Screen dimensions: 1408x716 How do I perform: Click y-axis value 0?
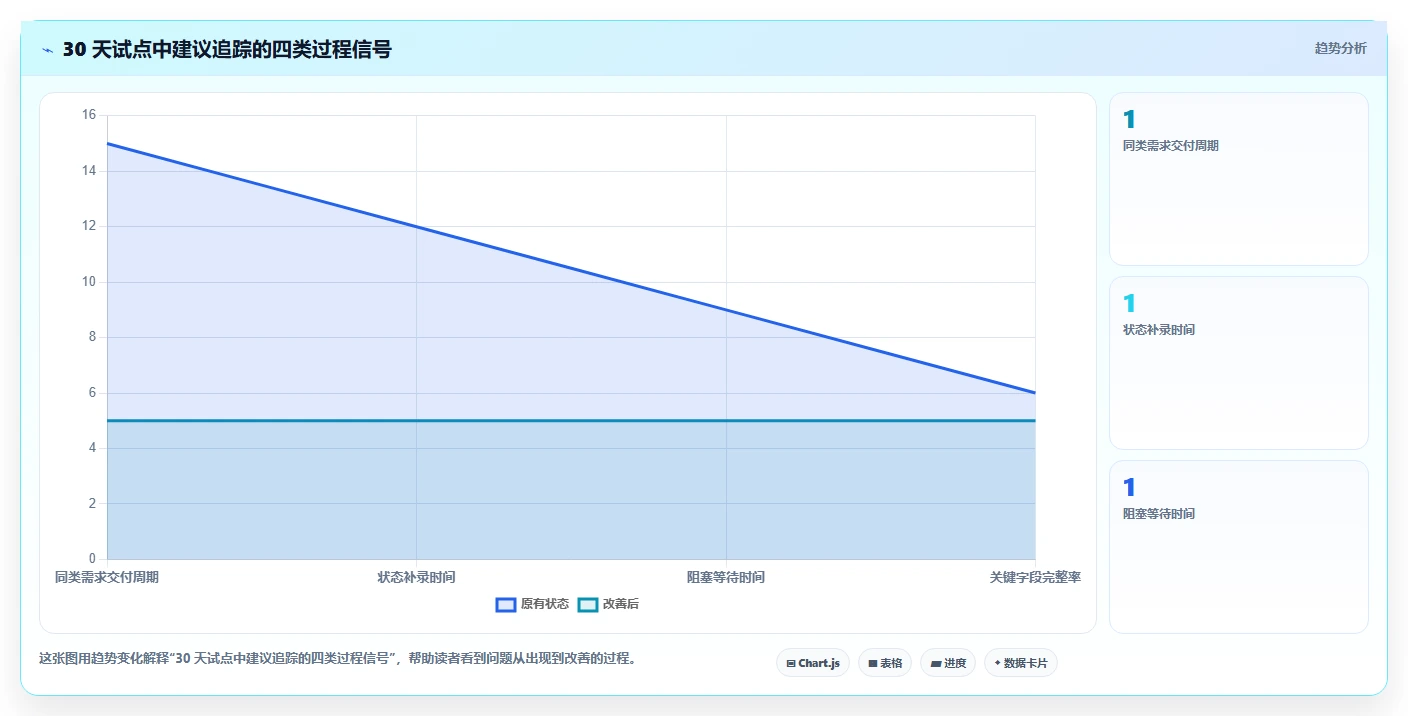(92, 559)
